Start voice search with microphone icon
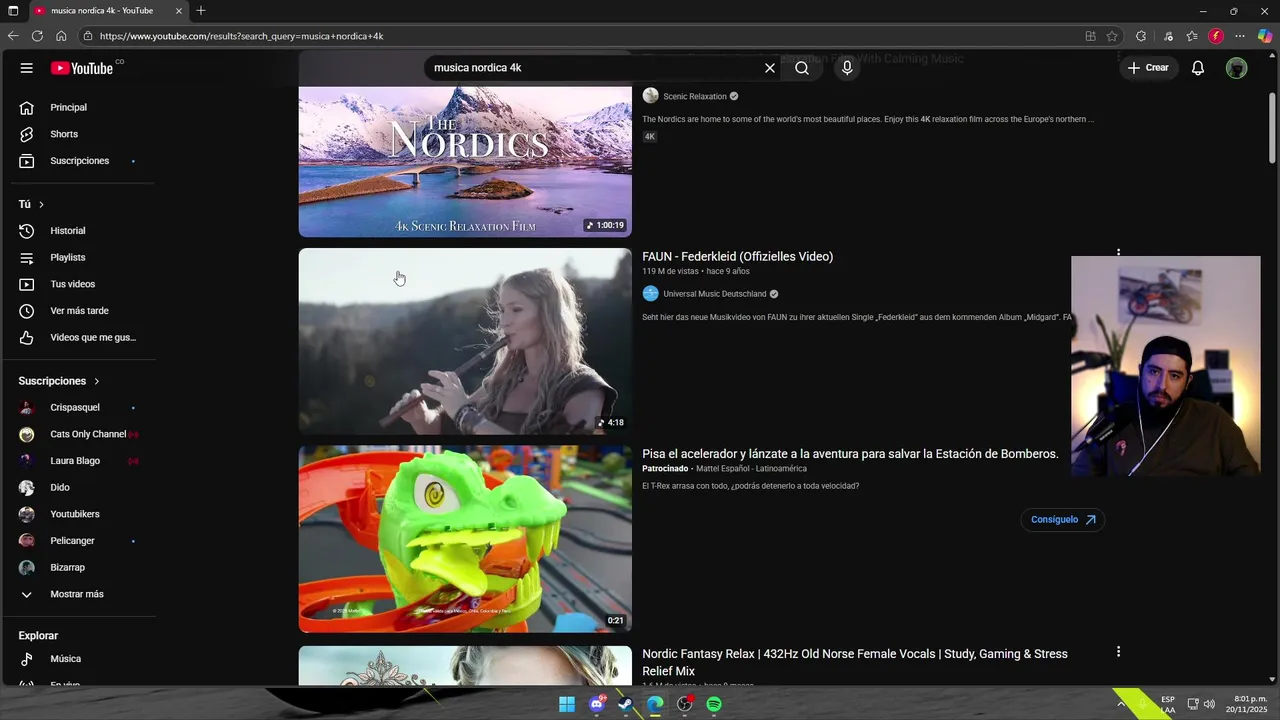Screen dimensions: 1280x720 point(847,68)
